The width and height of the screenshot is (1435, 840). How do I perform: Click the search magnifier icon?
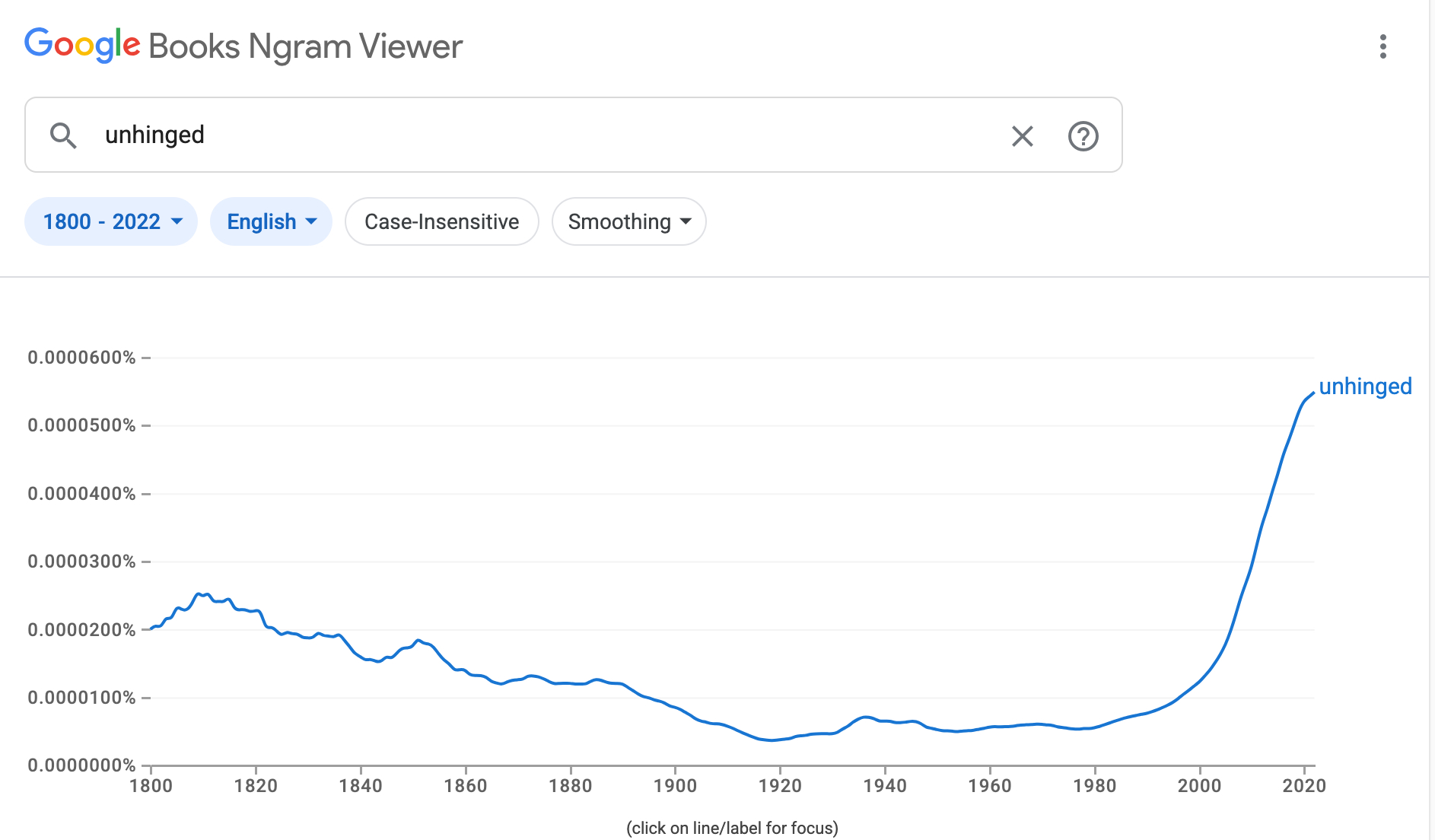click(63, 135)
